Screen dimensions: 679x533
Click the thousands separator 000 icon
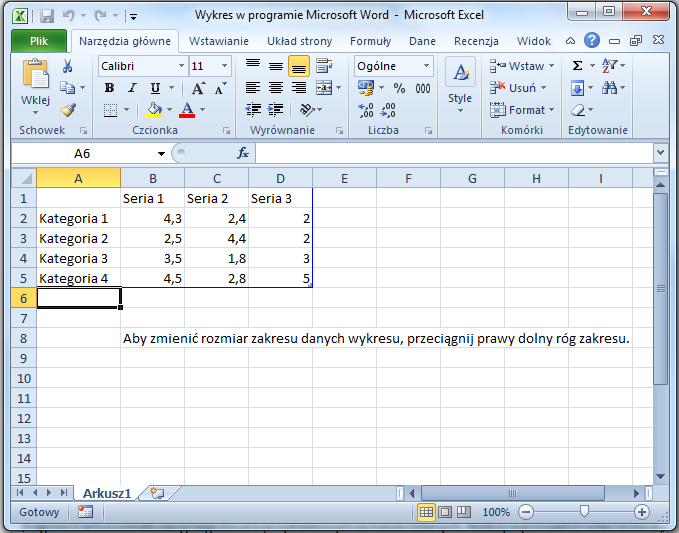(423, 88)
